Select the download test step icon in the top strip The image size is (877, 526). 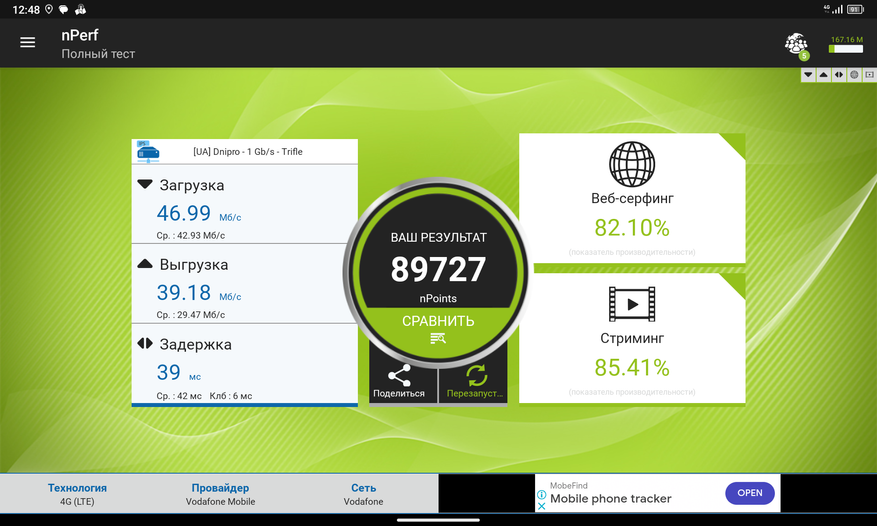coord(808,74)
